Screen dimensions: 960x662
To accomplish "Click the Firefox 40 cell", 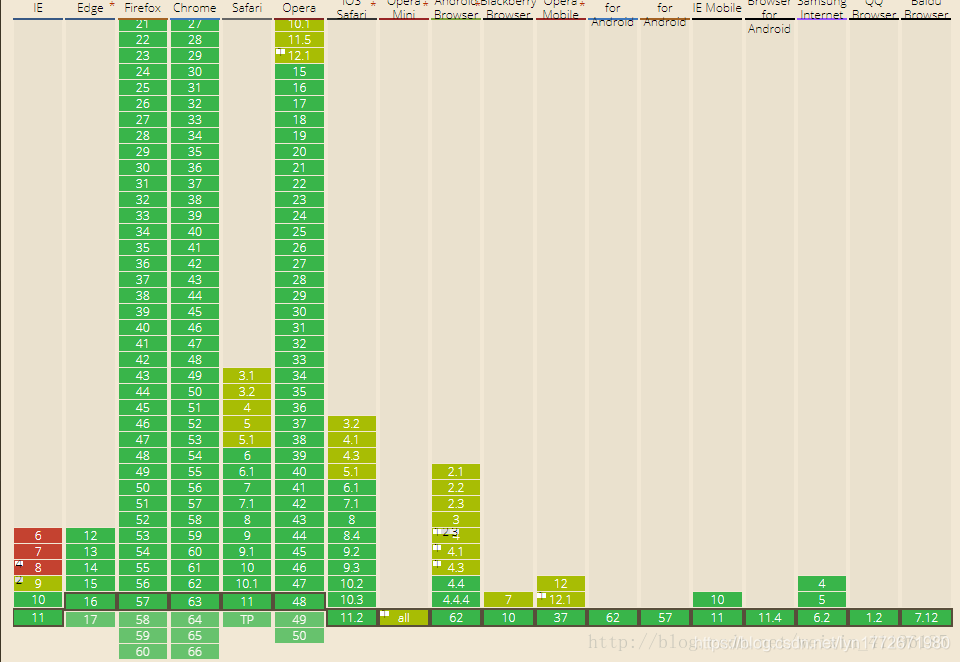I will pyautogui.click(x=143, y=328).
